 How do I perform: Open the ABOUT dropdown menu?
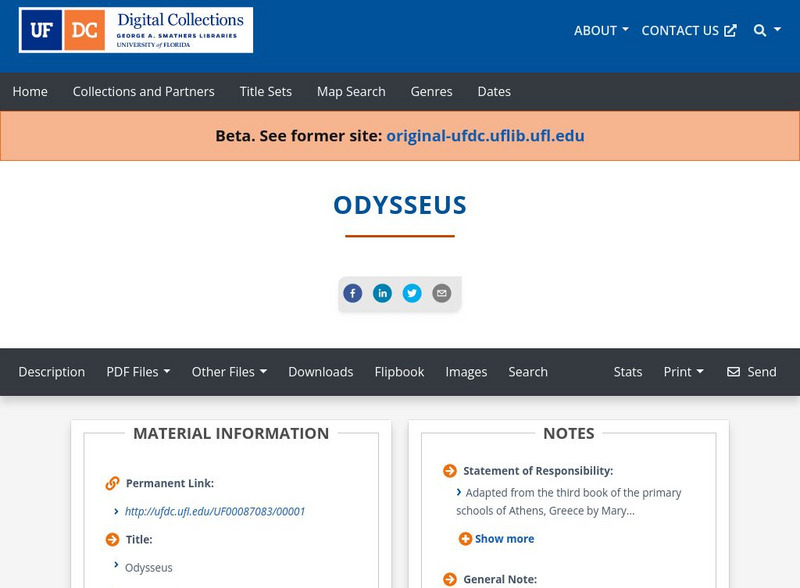(x=599, y=30)
